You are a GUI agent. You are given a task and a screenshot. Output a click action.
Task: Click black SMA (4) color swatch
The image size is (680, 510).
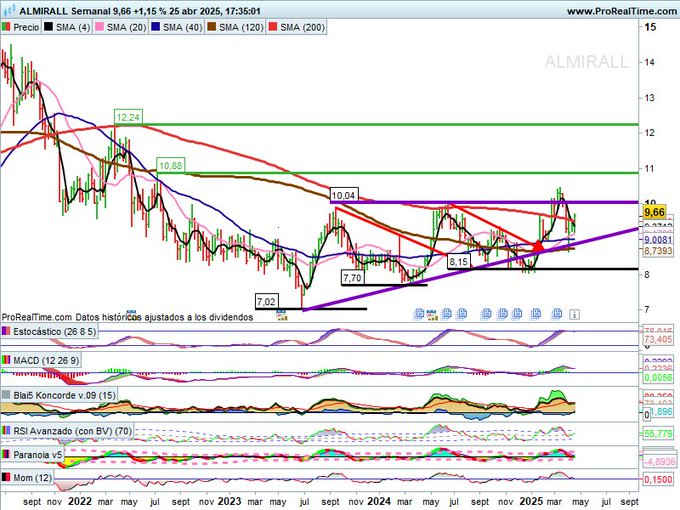click(49, 27)
